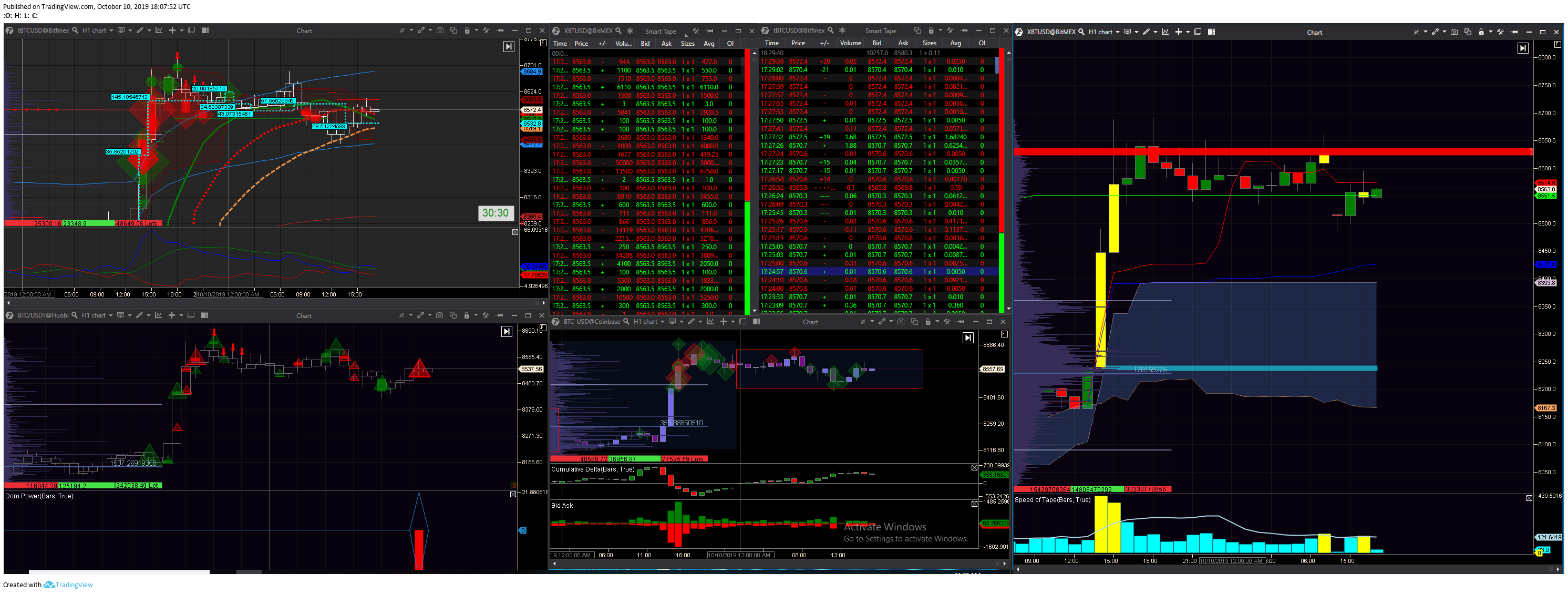Image resolution: width=1568 pixels, height=594 pixels.
Task: Open H1 chart timeframe dropdown in Bitfinex chart
Action: tap(98, 30)
